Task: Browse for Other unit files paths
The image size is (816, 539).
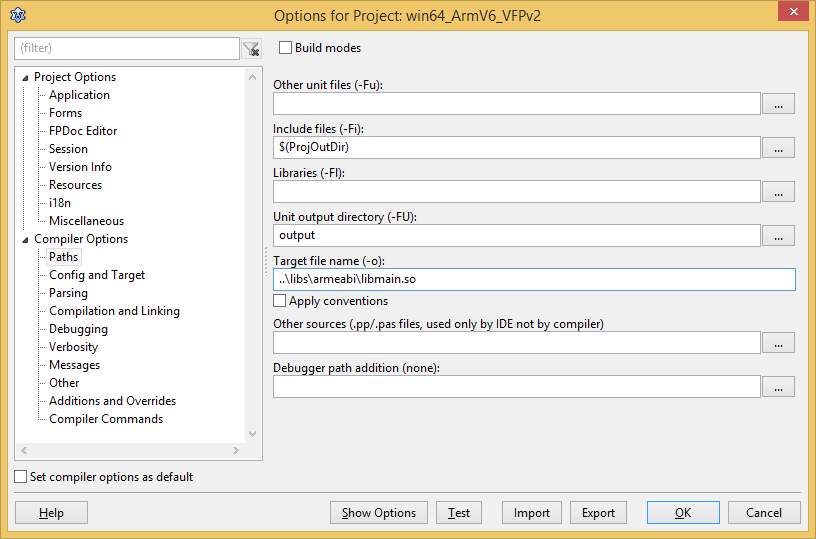Action: coord(778,103)
